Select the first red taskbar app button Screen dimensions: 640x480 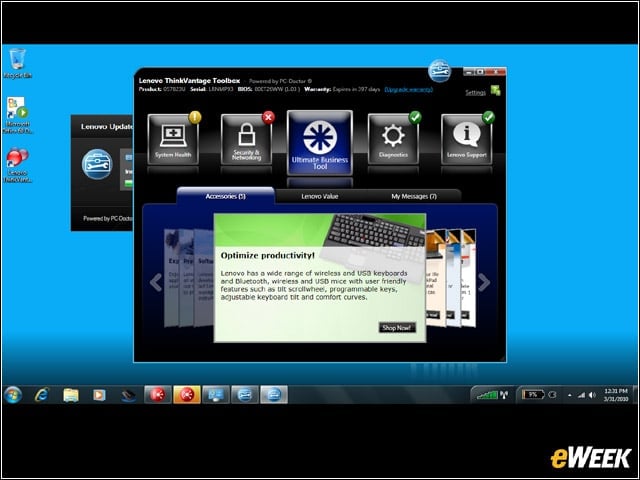click(x=158, y=395)
